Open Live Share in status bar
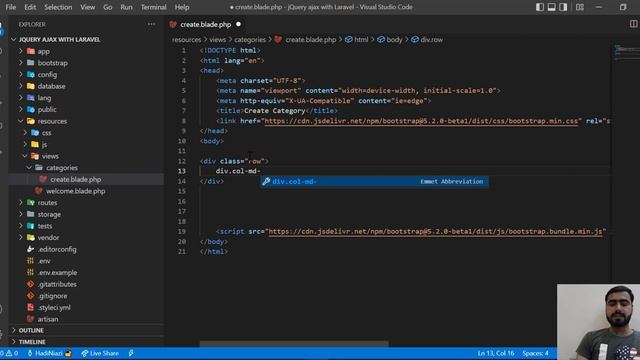This screenshot has height=360, width=640. pos(100,353)
